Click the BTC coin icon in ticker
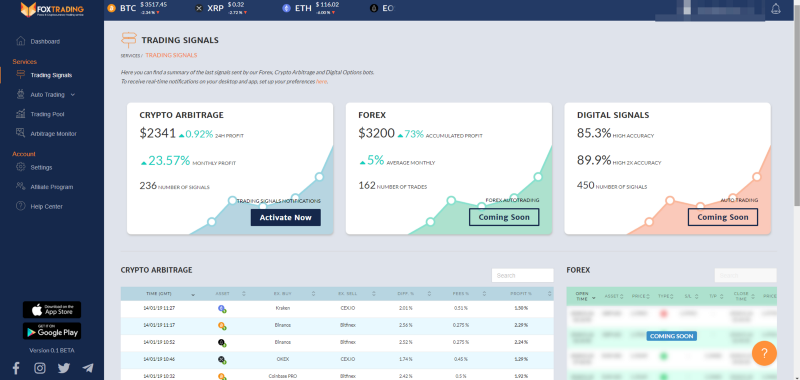Image resolution: width=800 pixels, height=380 pixels. pyautogui.click(x=112, y=8)
